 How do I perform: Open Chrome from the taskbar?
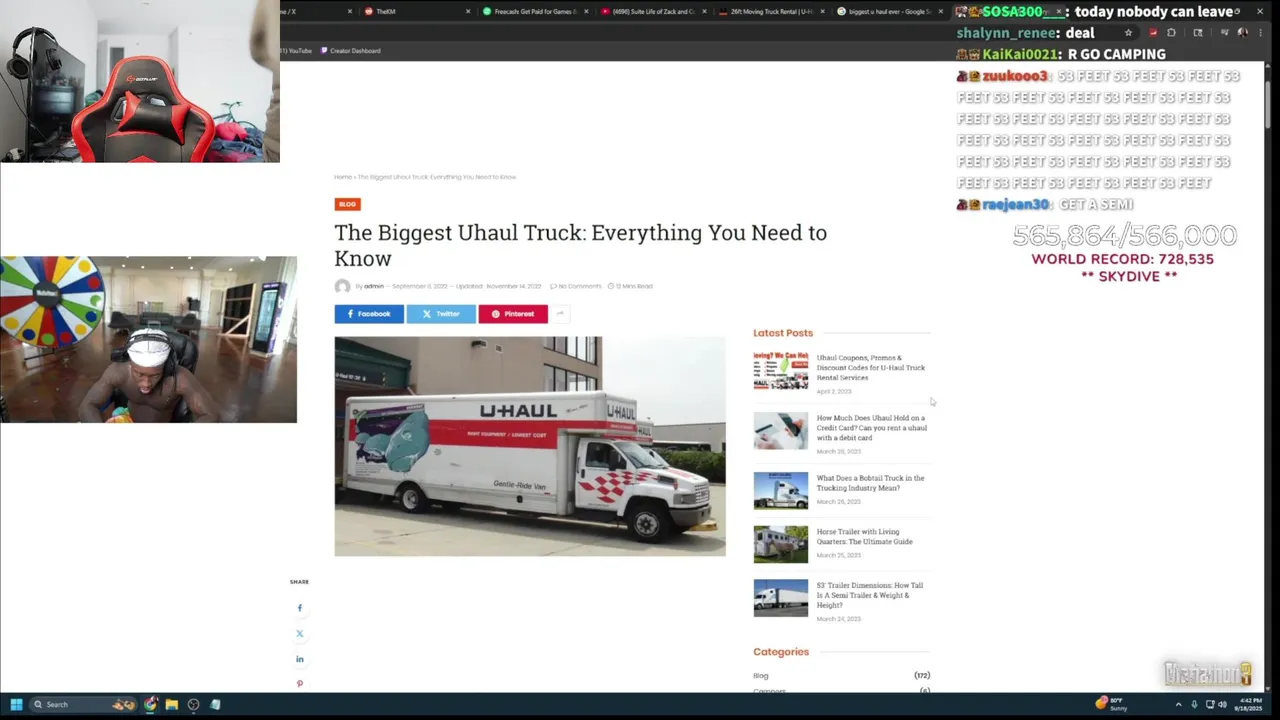(150, 704)
